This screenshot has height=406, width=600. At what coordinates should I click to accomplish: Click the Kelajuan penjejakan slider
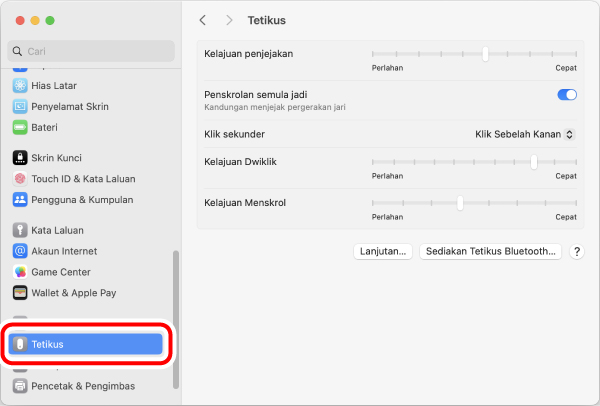(x=485, y=54)
